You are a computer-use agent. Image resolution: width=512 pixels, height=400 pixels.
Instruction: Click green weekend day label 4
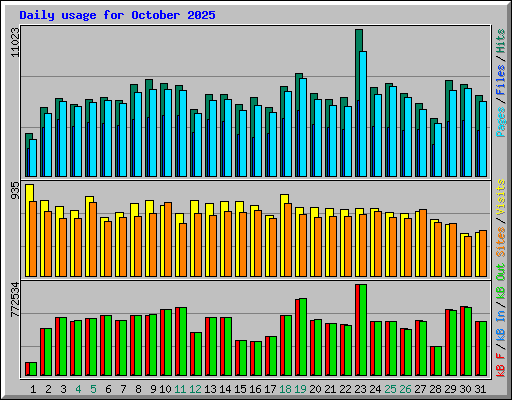tap(78, 389)
